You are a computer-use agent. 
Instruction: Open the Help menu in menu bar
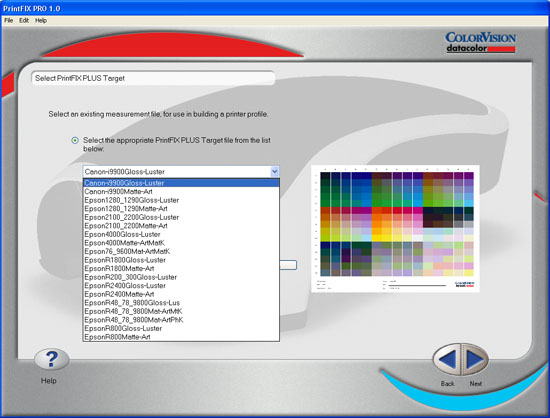tap(41, 20)
